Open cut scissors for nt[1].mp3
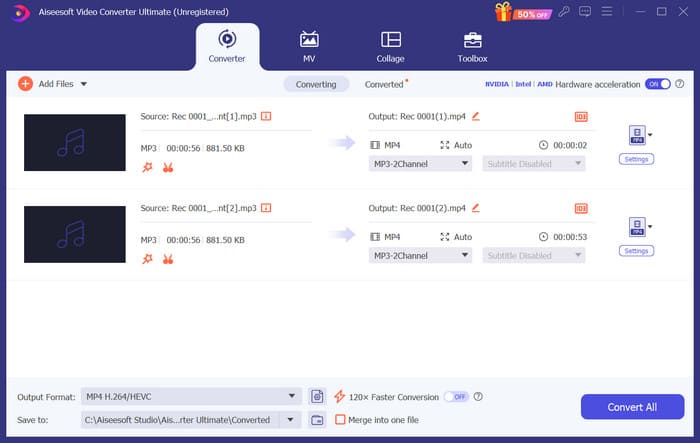This screenshot has height=443, width=700. [x=168, y=167]
